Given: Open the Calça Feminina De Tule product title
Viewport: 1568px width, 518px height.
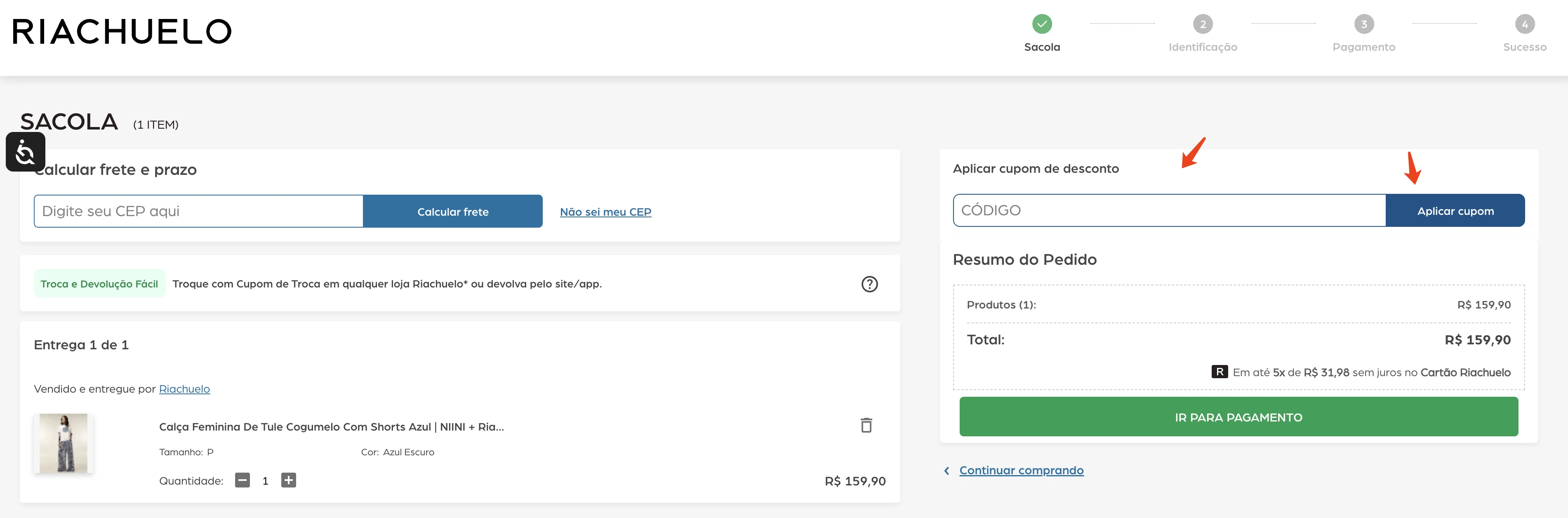Looking at the screenshot, I should 331,427.
